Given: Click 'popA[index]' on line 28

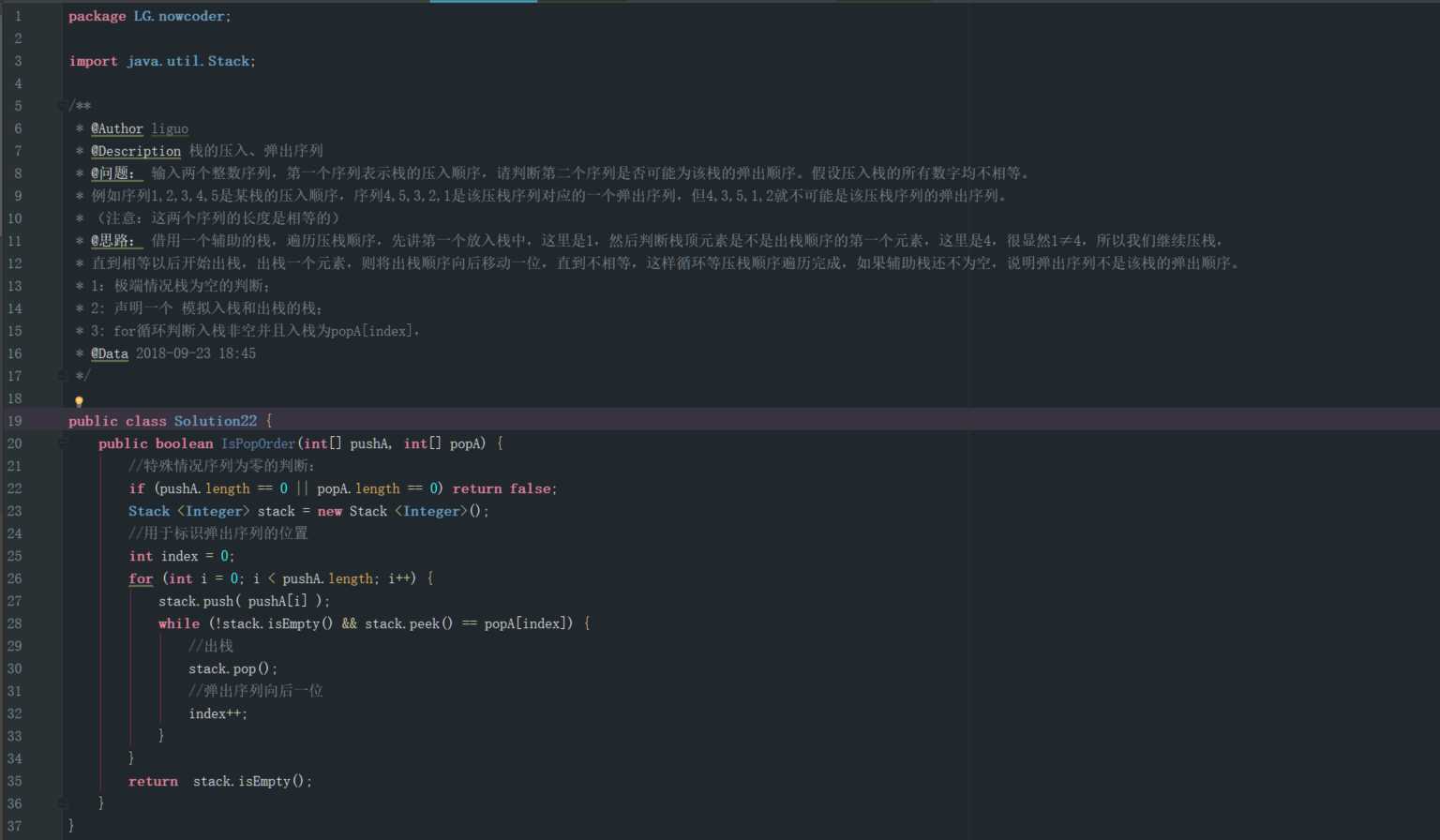Looking at the screenshot, I should click(529, 623).
